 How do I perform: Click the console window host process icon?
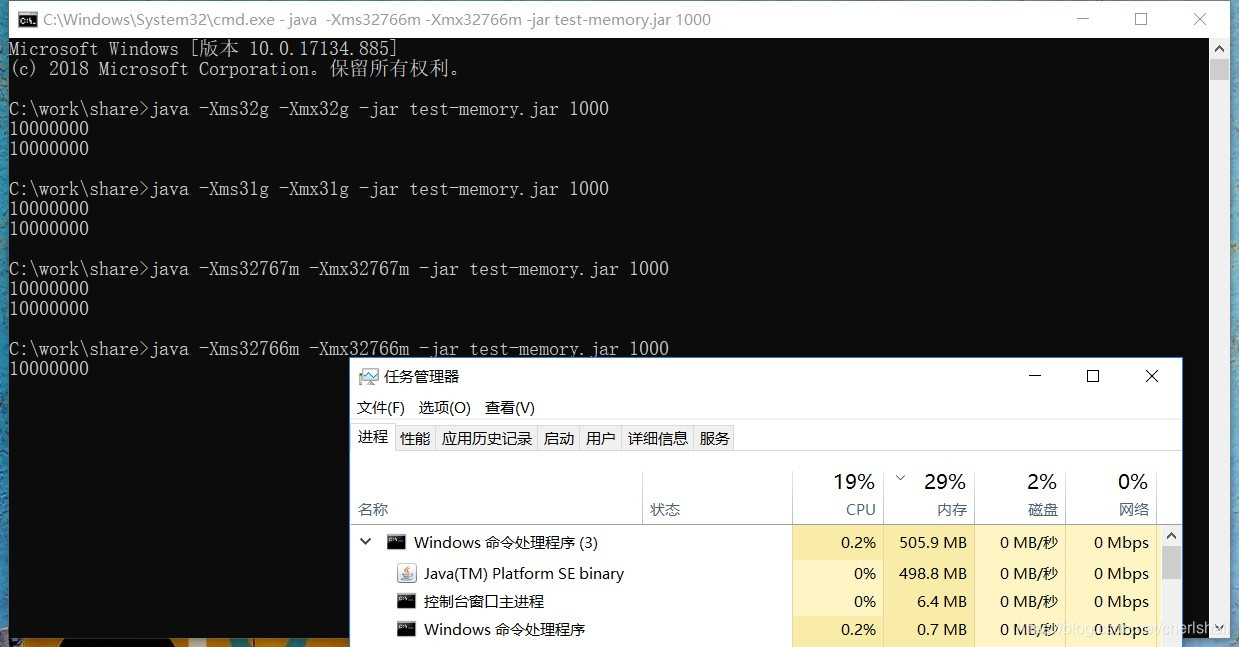pyautogui.click(x=406, y=601)
